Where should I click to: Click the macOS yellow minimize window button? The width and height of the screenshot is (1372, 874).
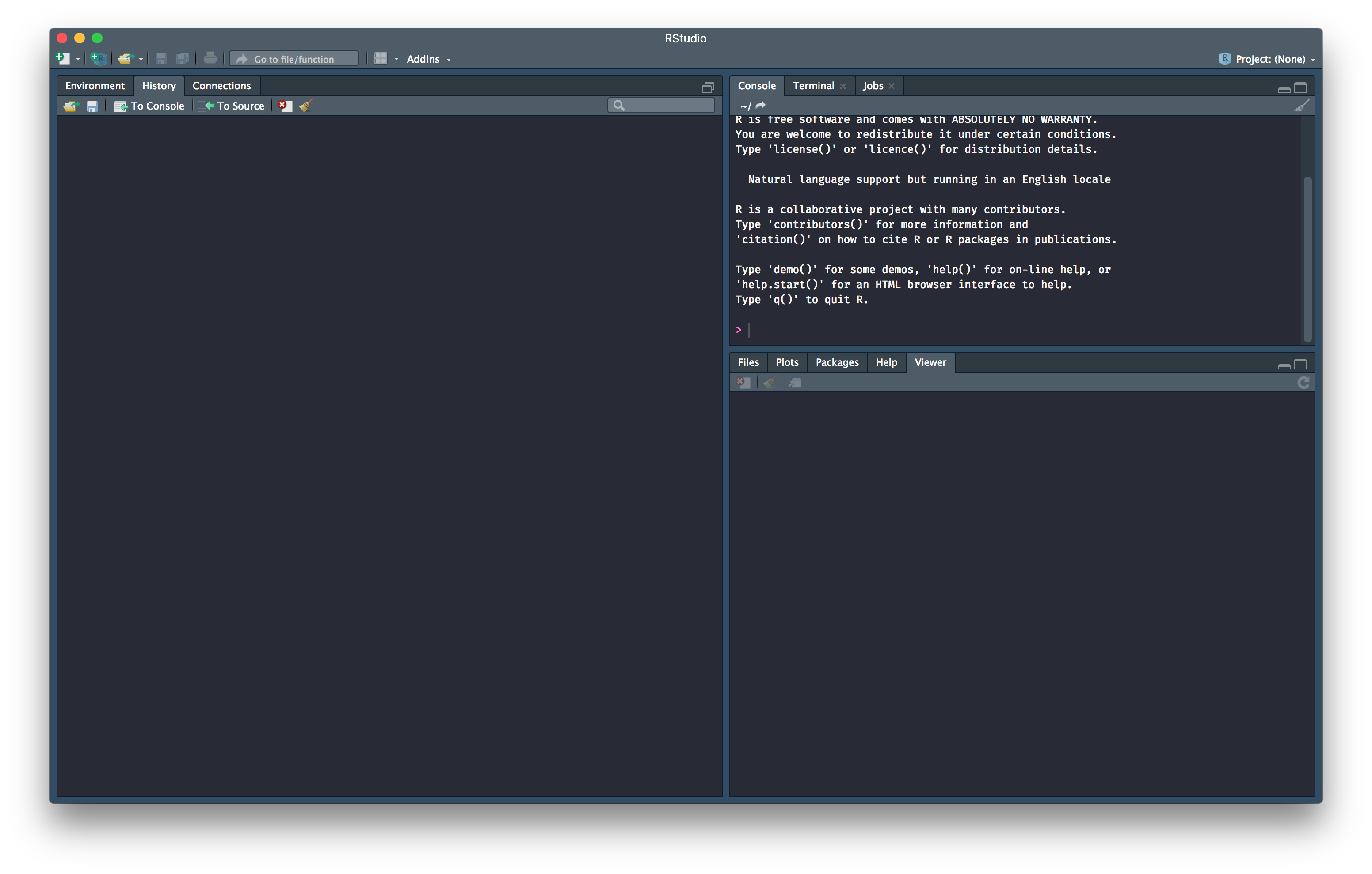[x=80, y=38]
